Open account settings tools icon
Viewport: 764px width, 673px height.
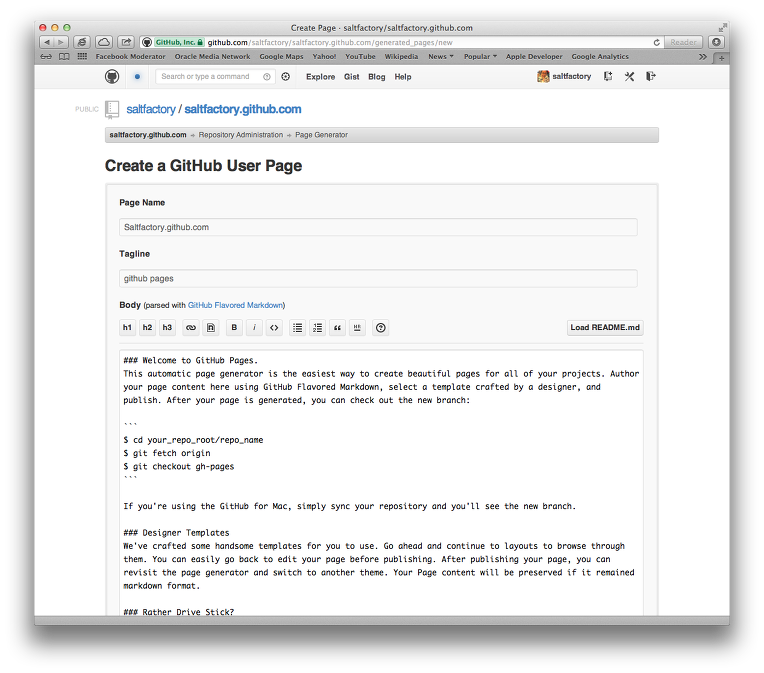coord(630,77)
